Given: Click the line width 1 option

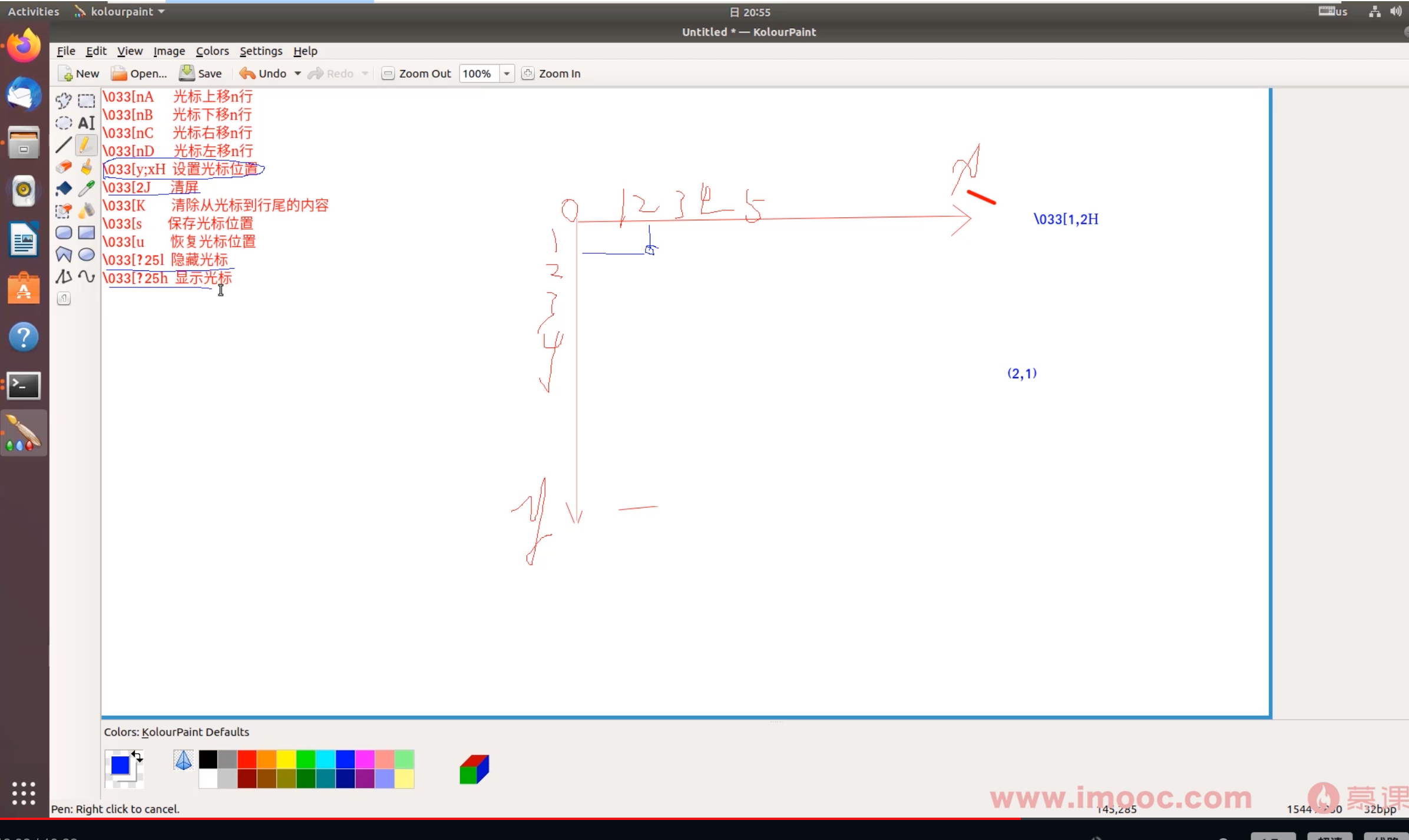Looking at the screenshot, I should click(64, 299).
